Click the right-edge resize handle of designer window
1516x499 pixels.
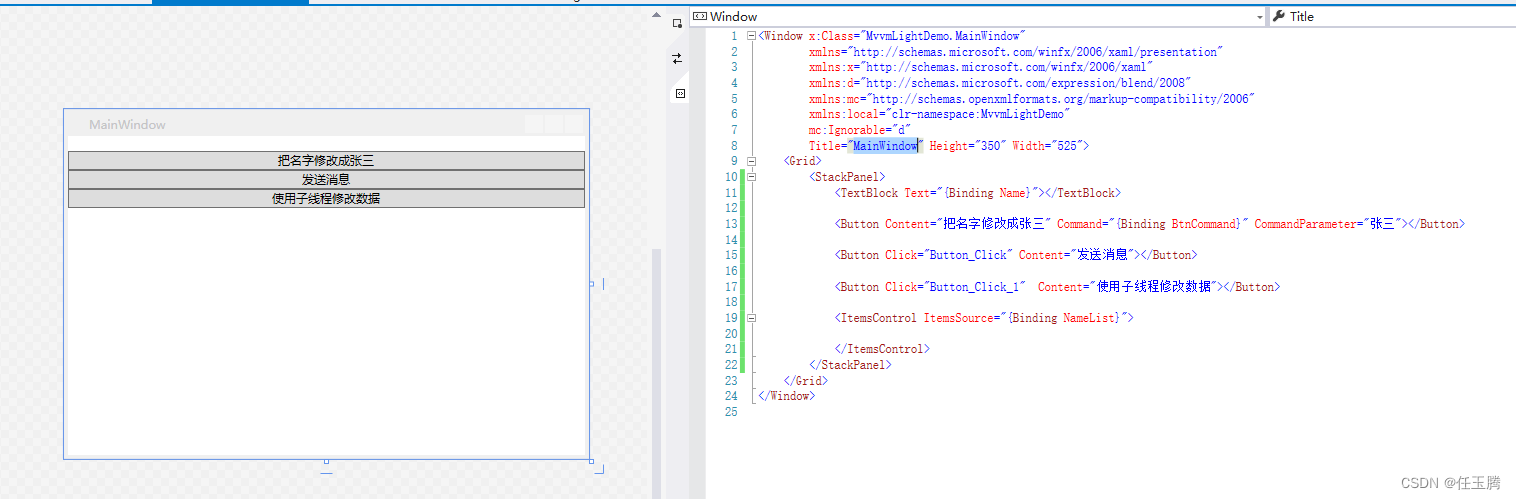[x=591, y=284]
